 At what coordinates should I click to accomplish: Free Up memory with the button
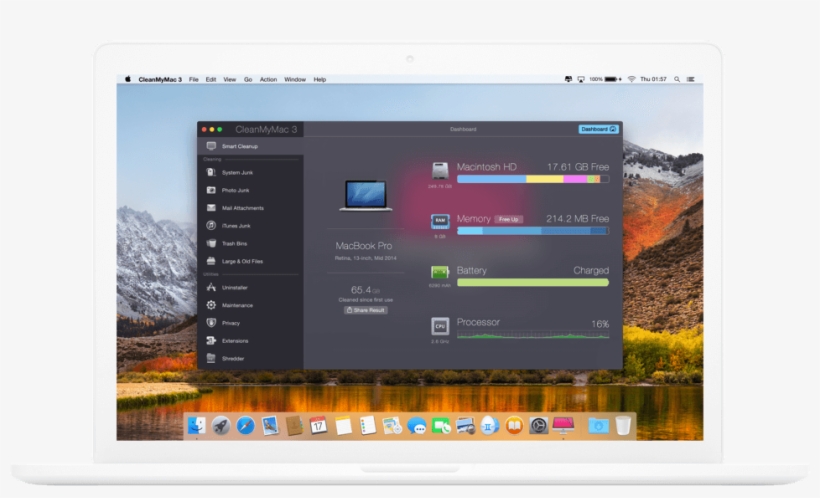pos(508,219)
